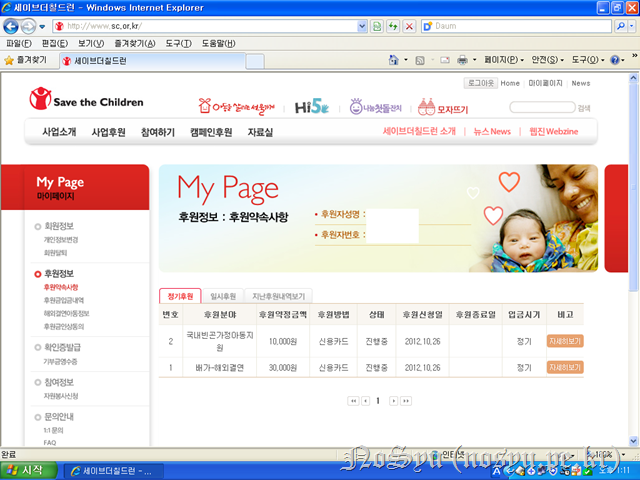Click the Save the Children logo

click(x=85, y=101)
